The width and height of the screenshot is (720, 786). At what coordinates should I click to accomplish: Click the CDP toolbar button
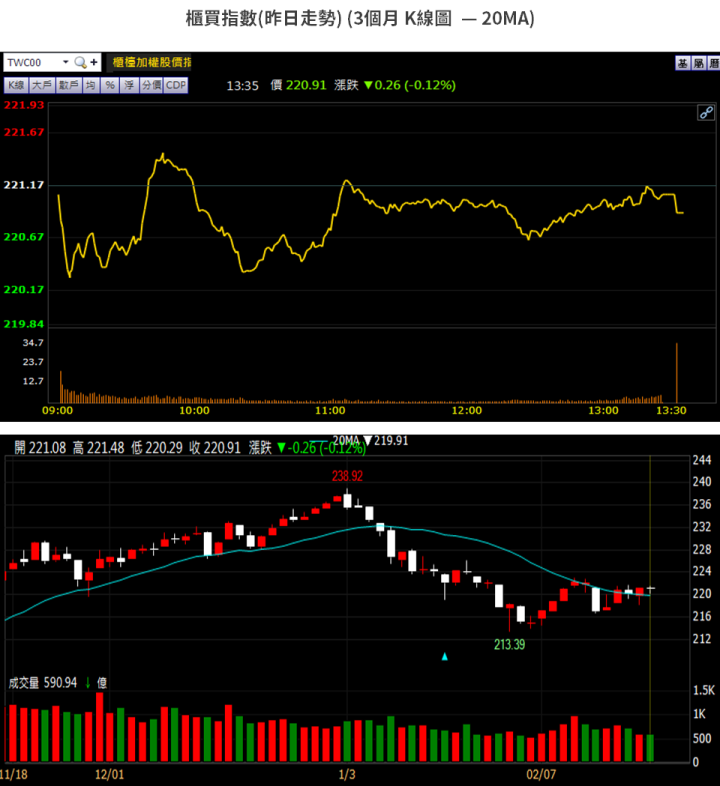click(175, 85)
